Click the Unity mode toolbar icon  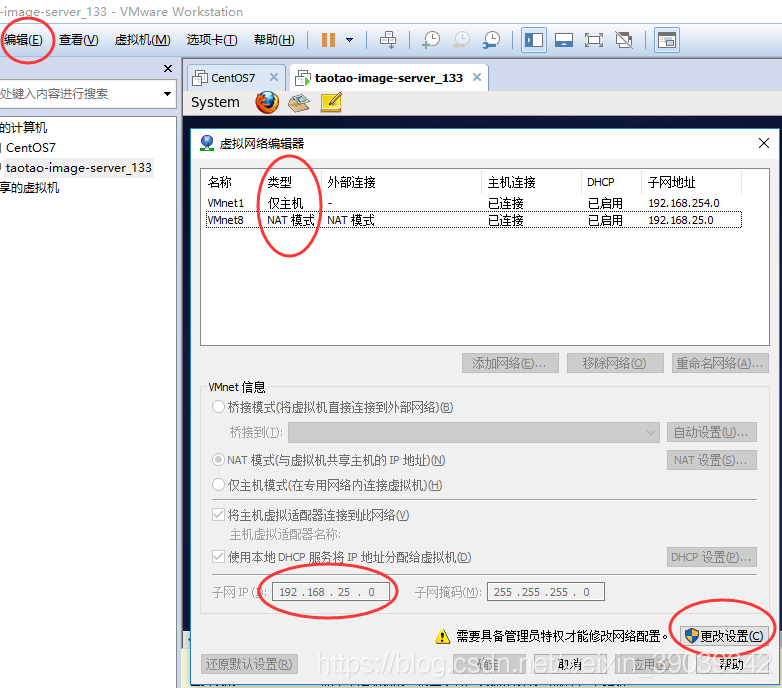[x=624, y=40]
